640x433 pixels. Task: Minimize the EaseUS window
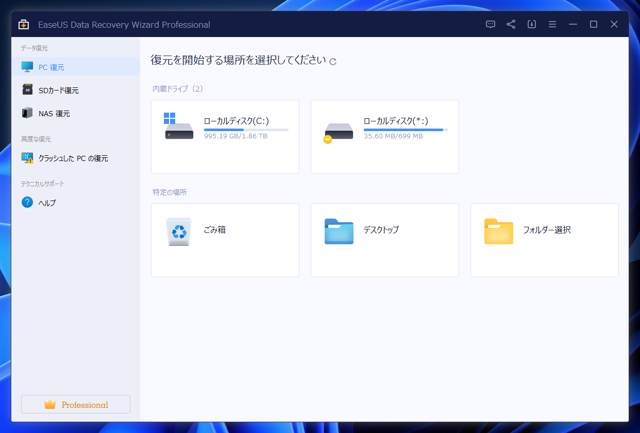pyautogui.click(x=573, y=24)
